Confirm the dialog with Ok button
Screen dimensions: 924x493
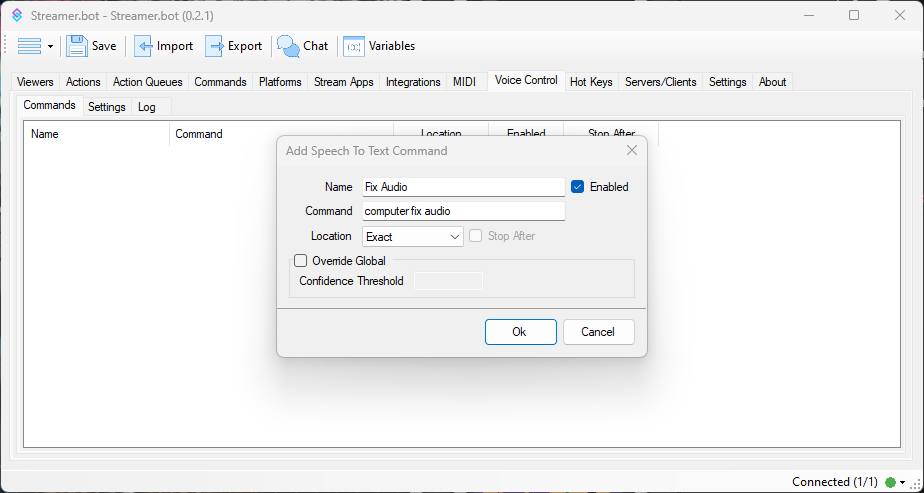tap(519, 332)
